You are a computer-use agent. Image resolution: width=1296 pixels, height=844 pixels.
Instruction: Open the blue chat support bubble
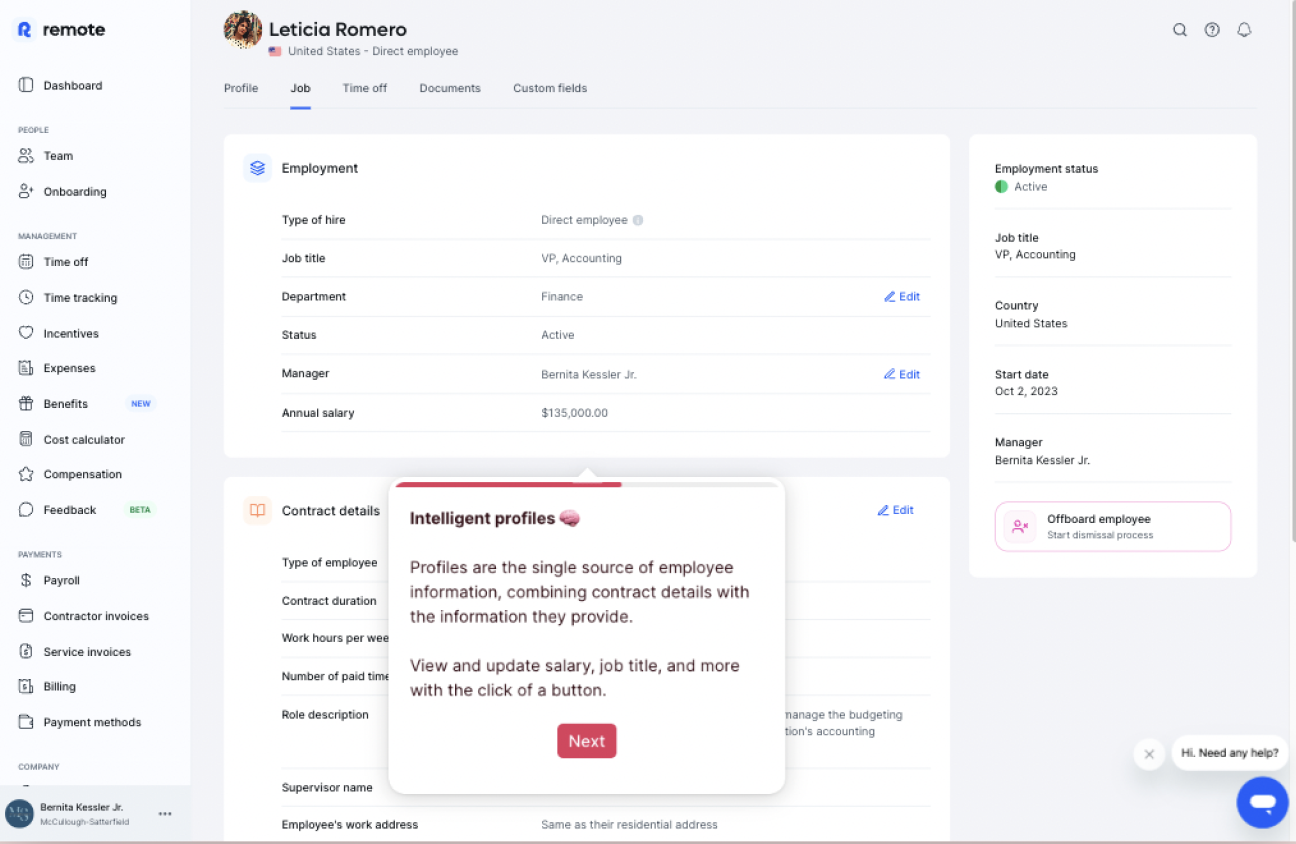tap(1262, 802)
